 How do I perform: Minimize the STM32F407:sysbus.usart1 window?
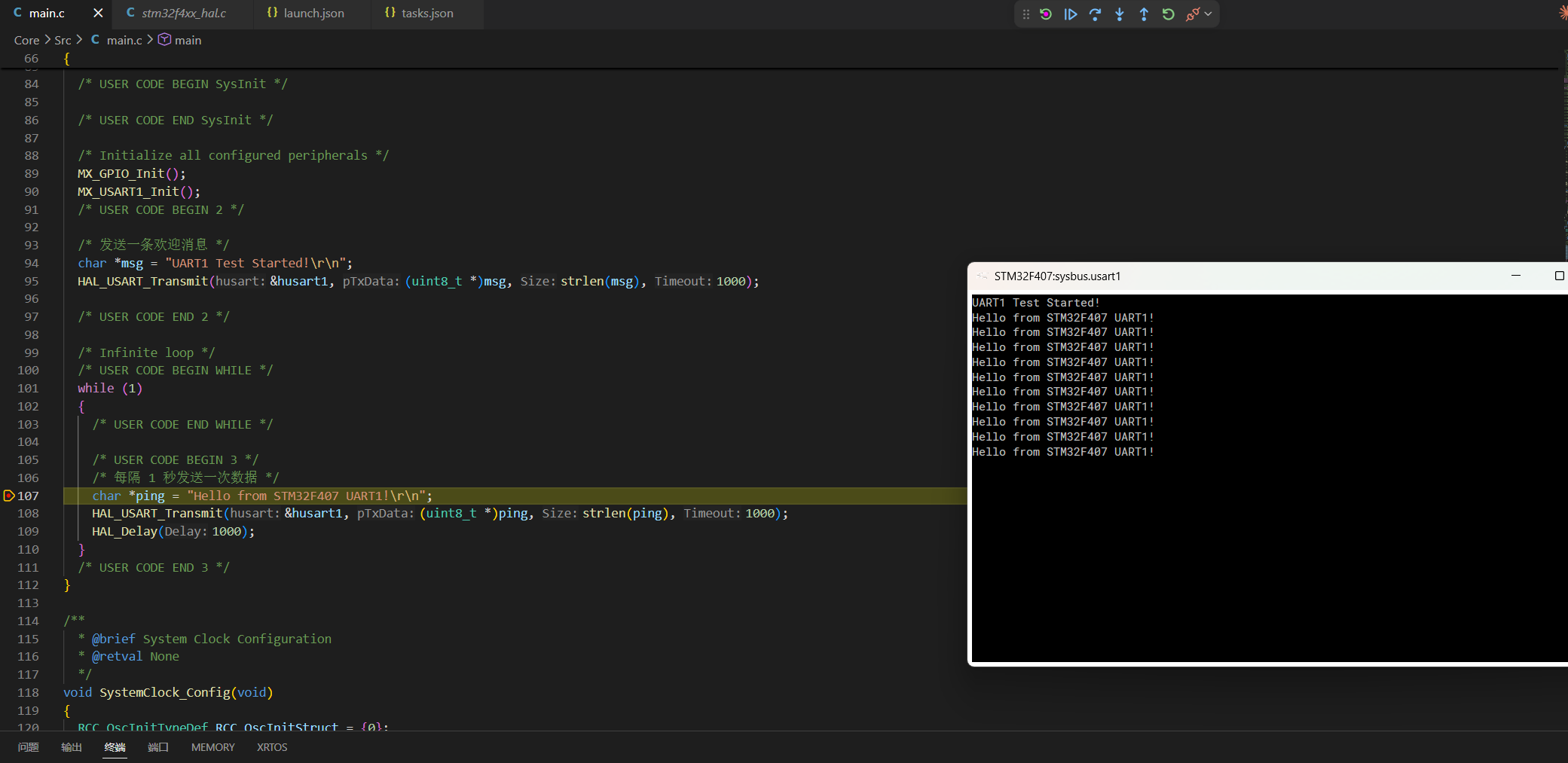(1516, 276)
